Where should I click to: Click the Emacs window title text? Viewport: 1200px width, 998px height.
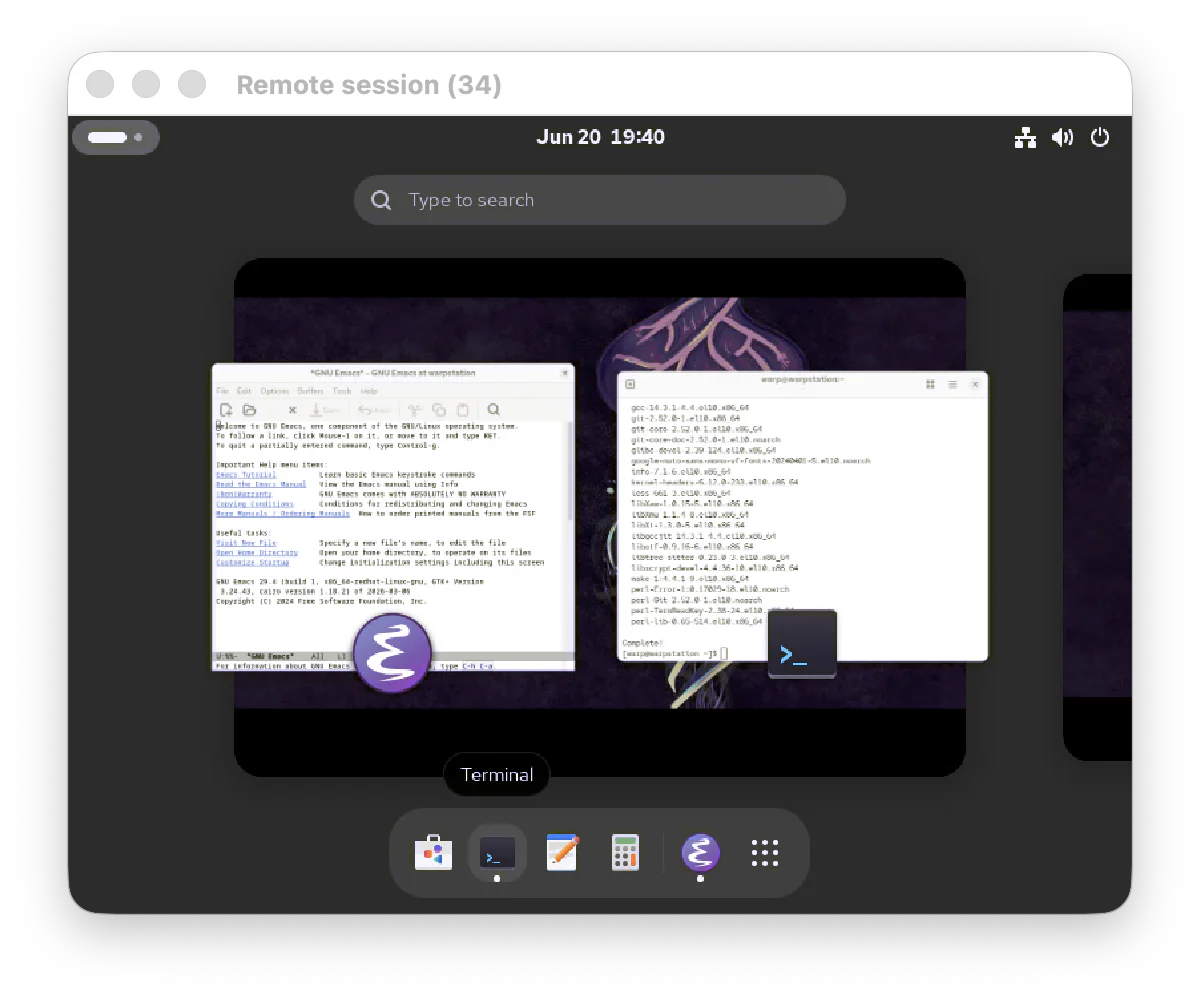[x=393, y=372]
